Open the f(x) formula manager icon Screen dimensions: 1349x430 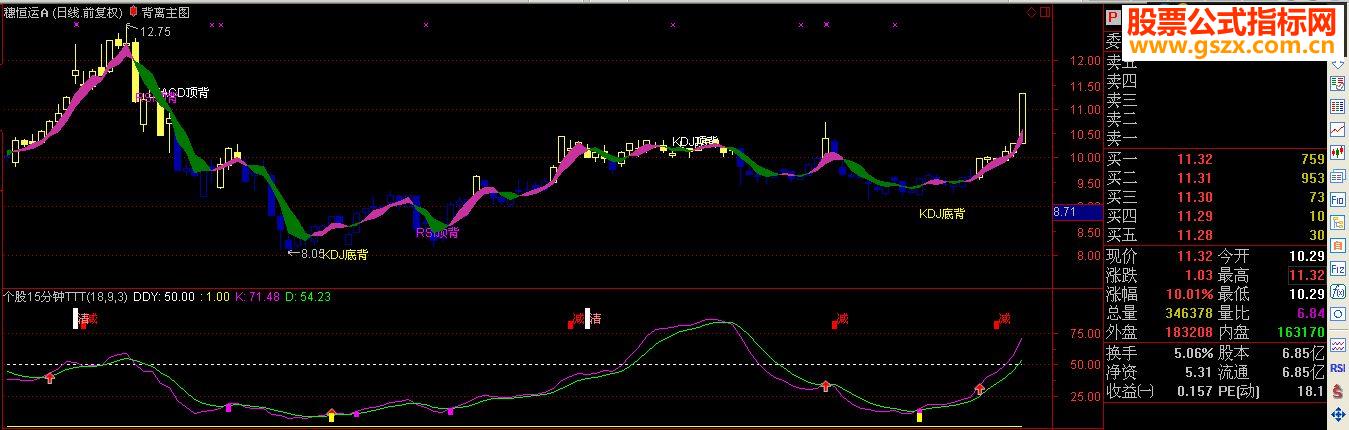tap(1337, 292)
